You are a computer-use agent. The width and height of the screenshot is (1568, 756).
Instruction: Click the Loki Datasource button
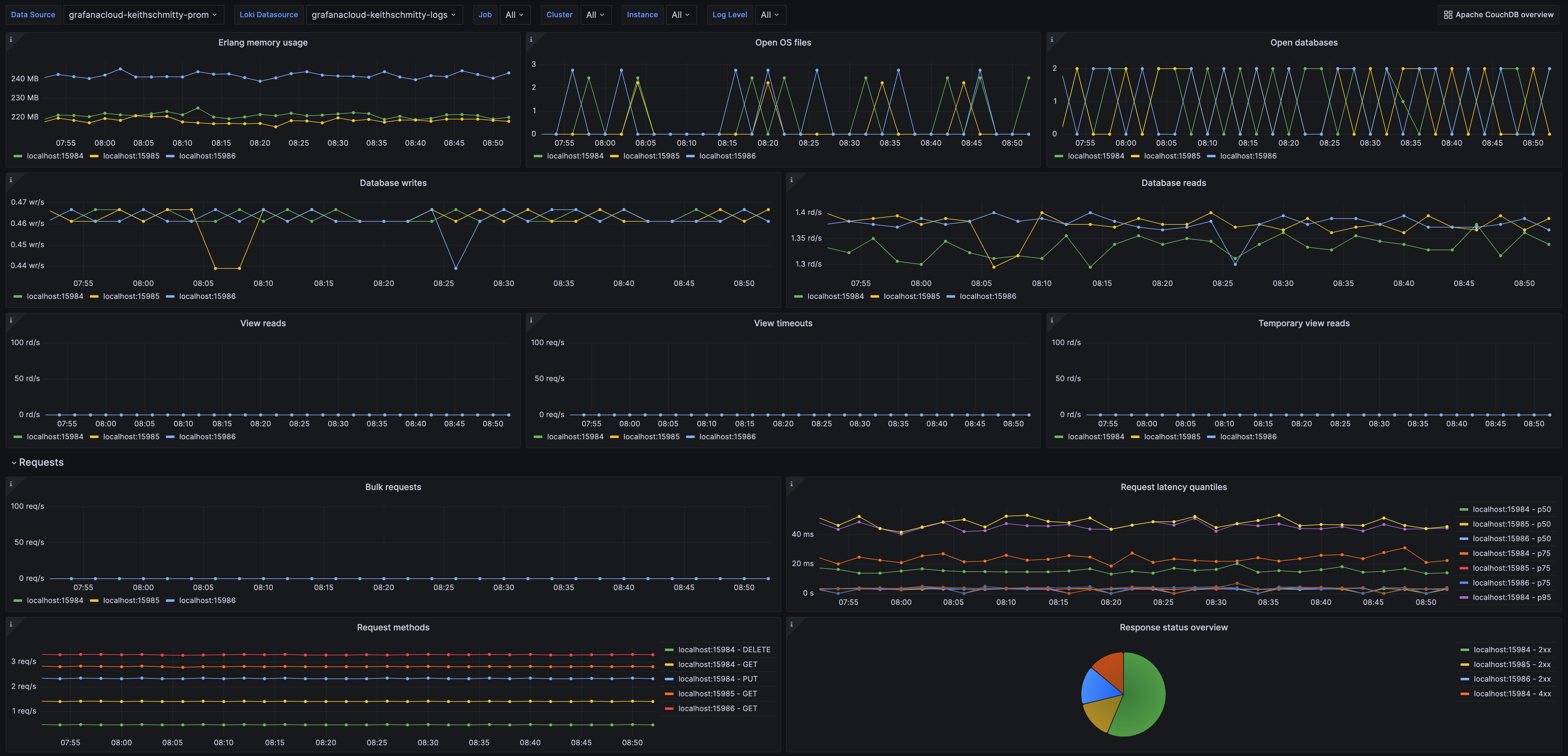(268, 14)
